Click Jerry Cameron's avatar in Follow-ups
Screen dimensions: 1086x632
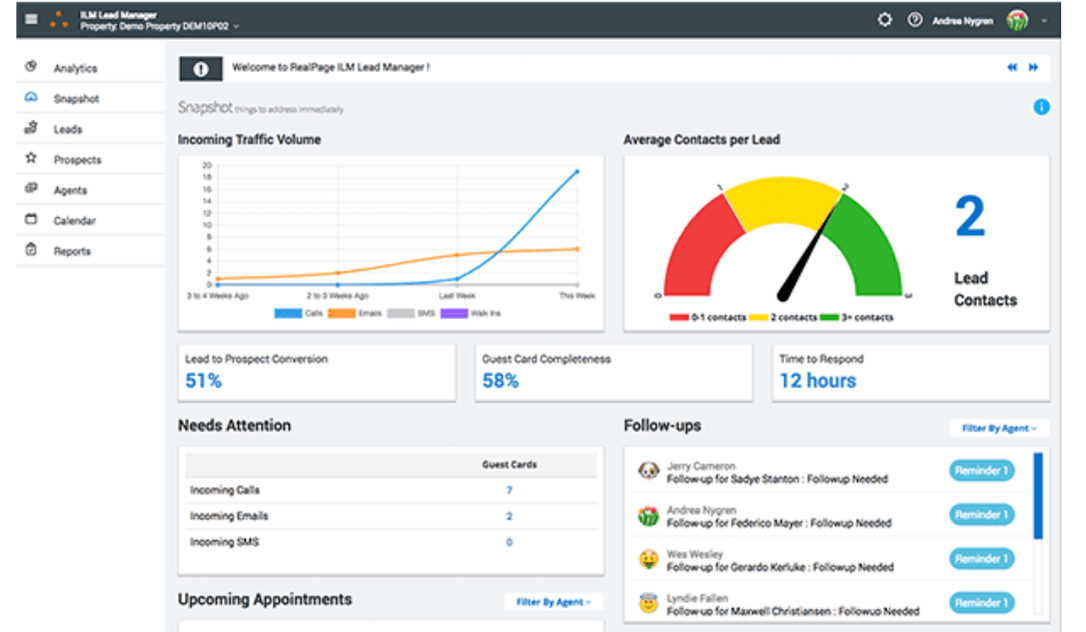(648, 471)
